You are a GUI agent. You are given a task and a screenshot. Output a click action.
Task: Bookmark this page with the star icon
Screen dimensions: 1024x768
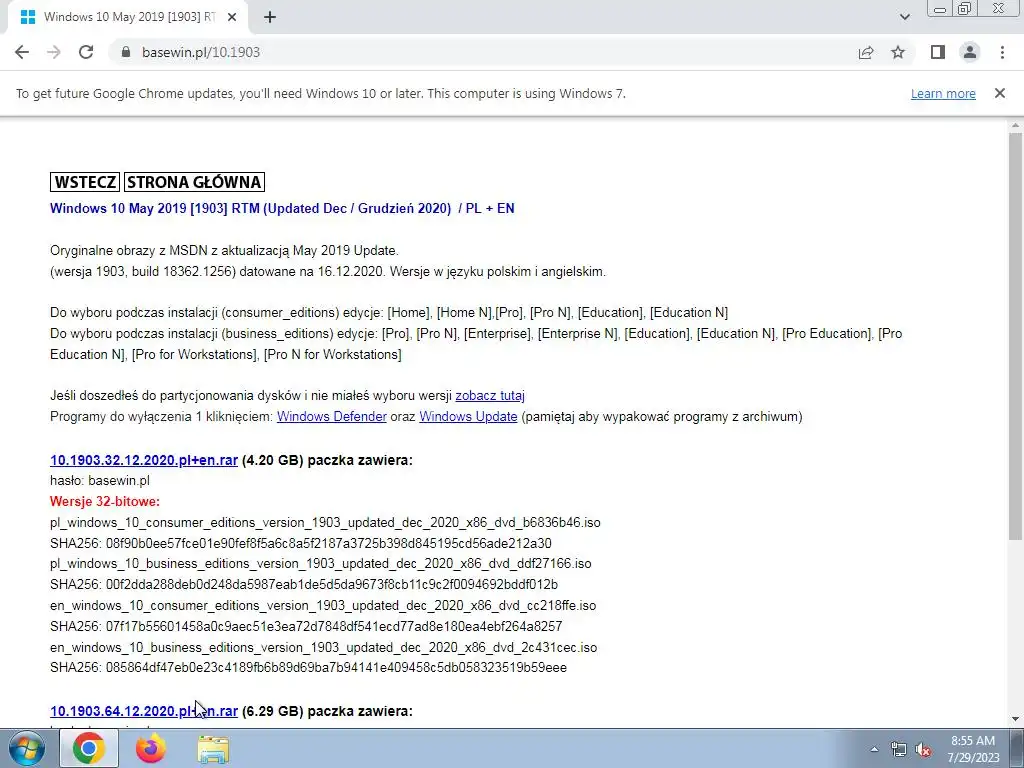[x=898, y=52]
